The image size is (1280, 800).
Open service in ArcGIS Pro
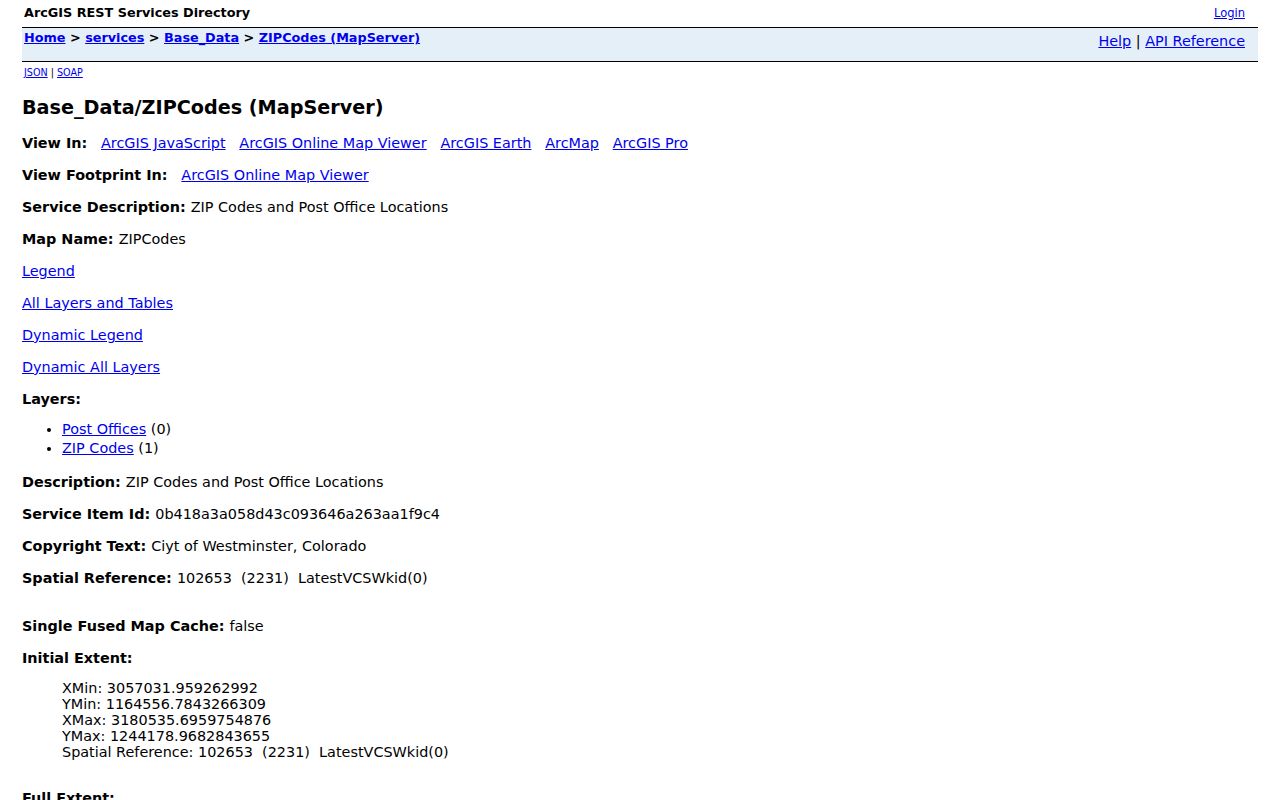point(650,143)
